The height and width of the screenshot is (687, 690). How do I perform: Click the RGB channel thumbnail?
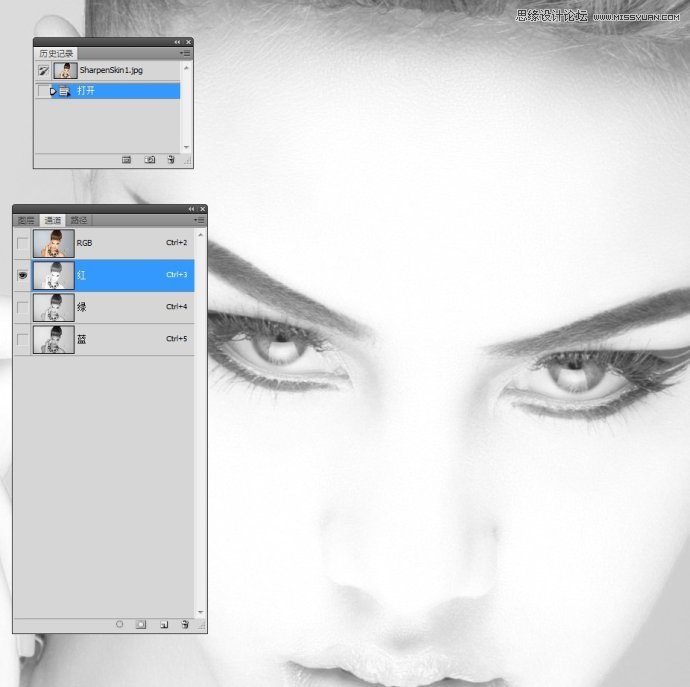click(x=54, y=243)
